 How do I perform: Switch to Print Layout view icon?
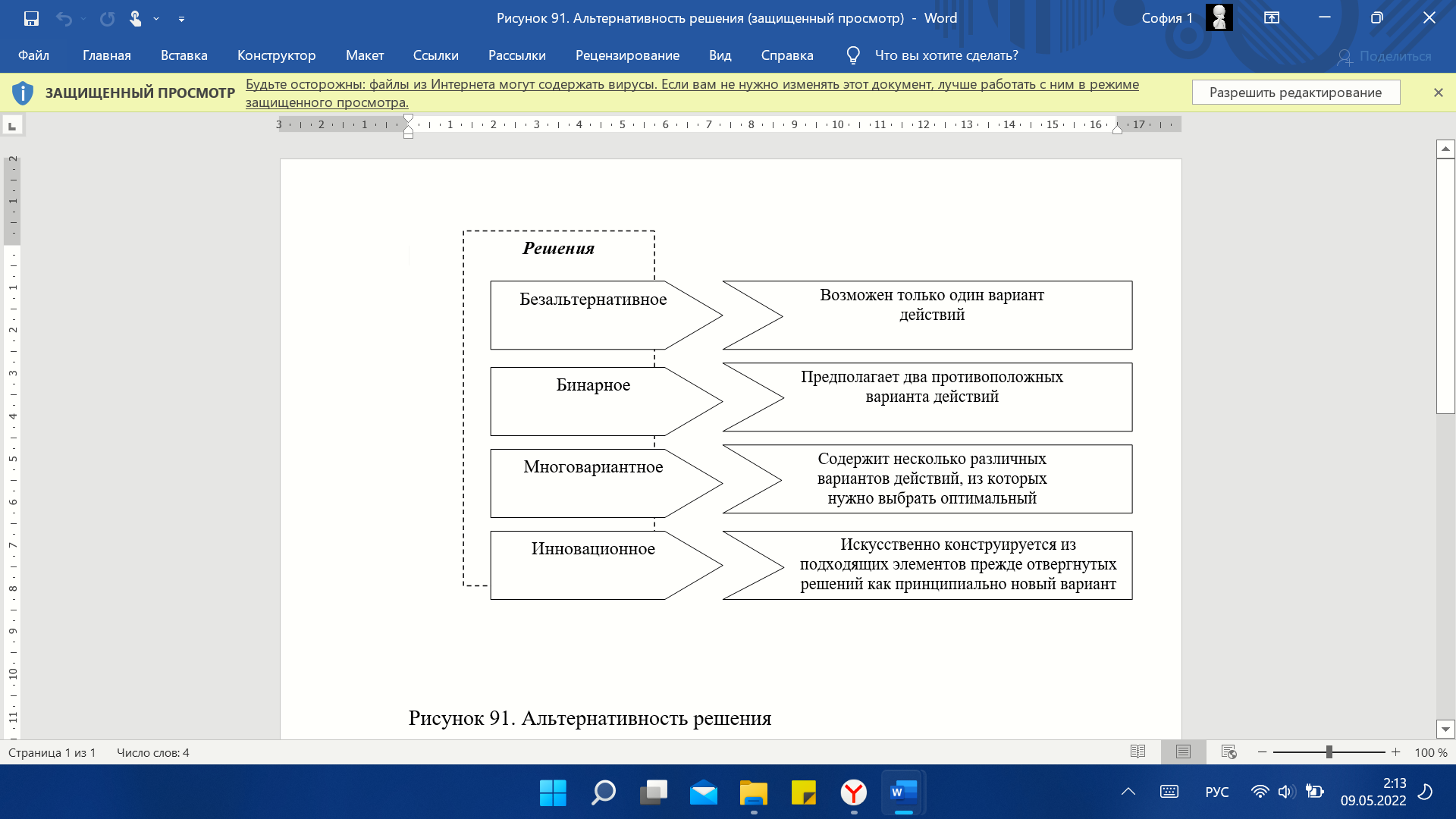point(1183,752)
